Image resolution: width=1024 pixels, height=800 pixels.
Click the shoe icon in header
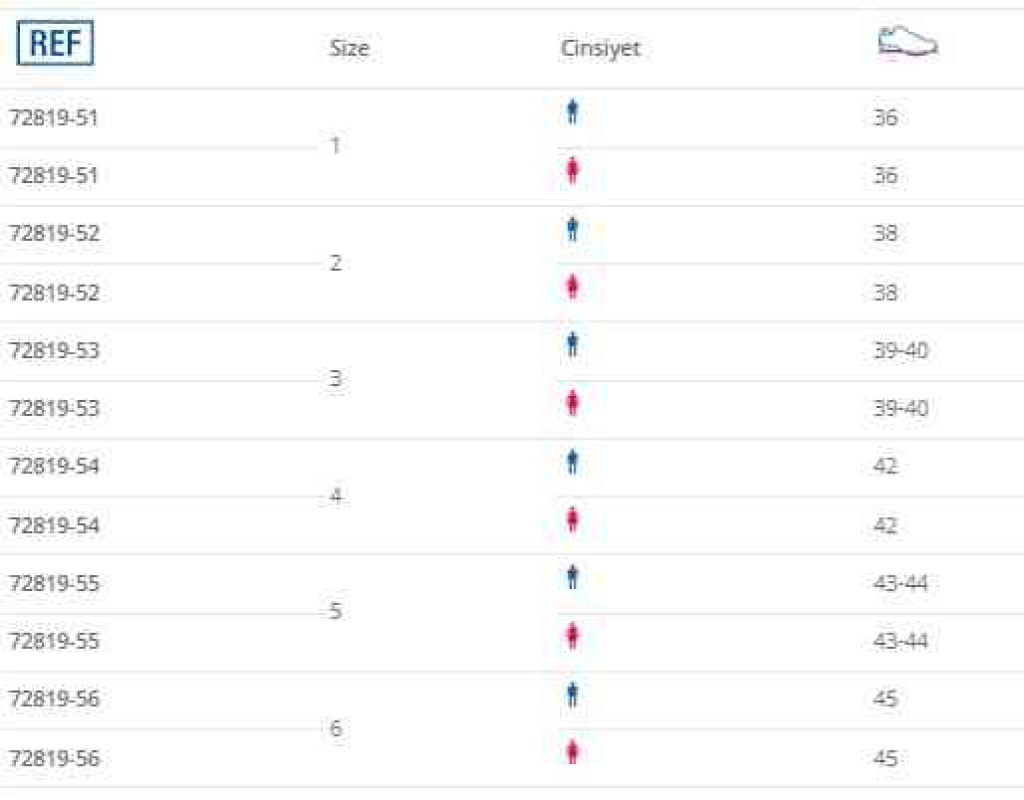coord(908,41)
